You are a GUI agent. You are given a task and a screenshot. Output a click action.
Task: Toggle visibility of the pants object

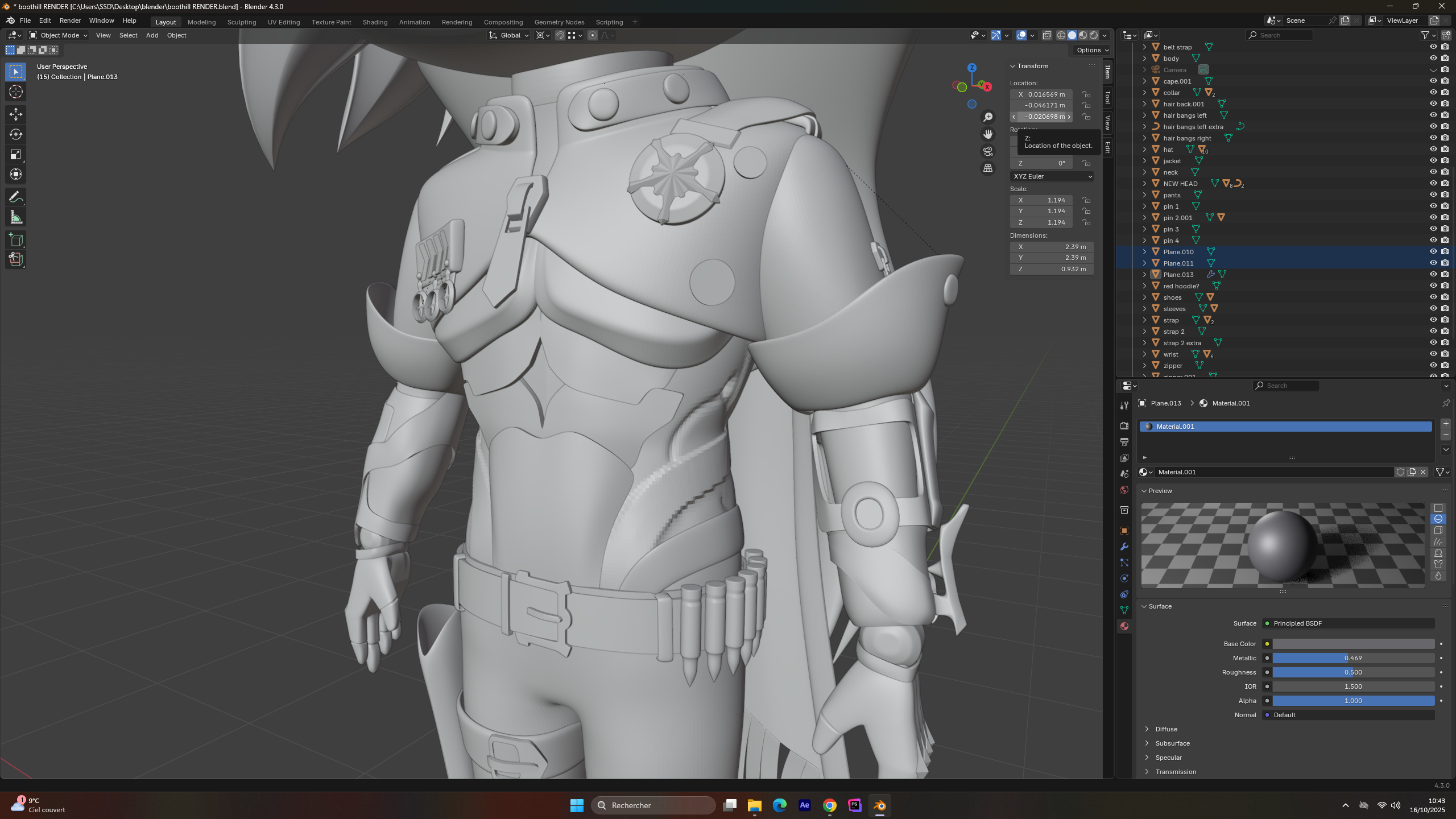coord(1433,195)
